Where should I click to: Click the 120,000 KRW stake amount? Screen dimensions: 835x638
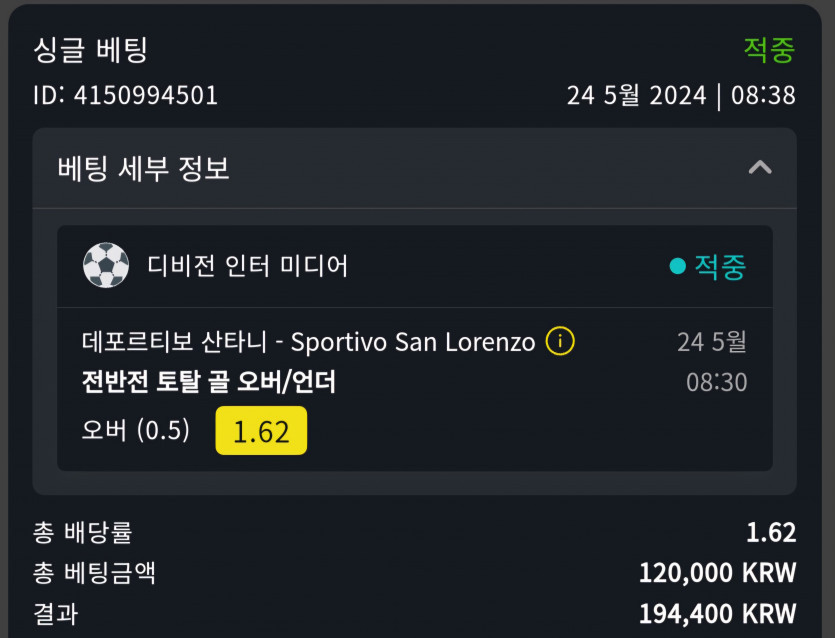[x=717, y=573]
